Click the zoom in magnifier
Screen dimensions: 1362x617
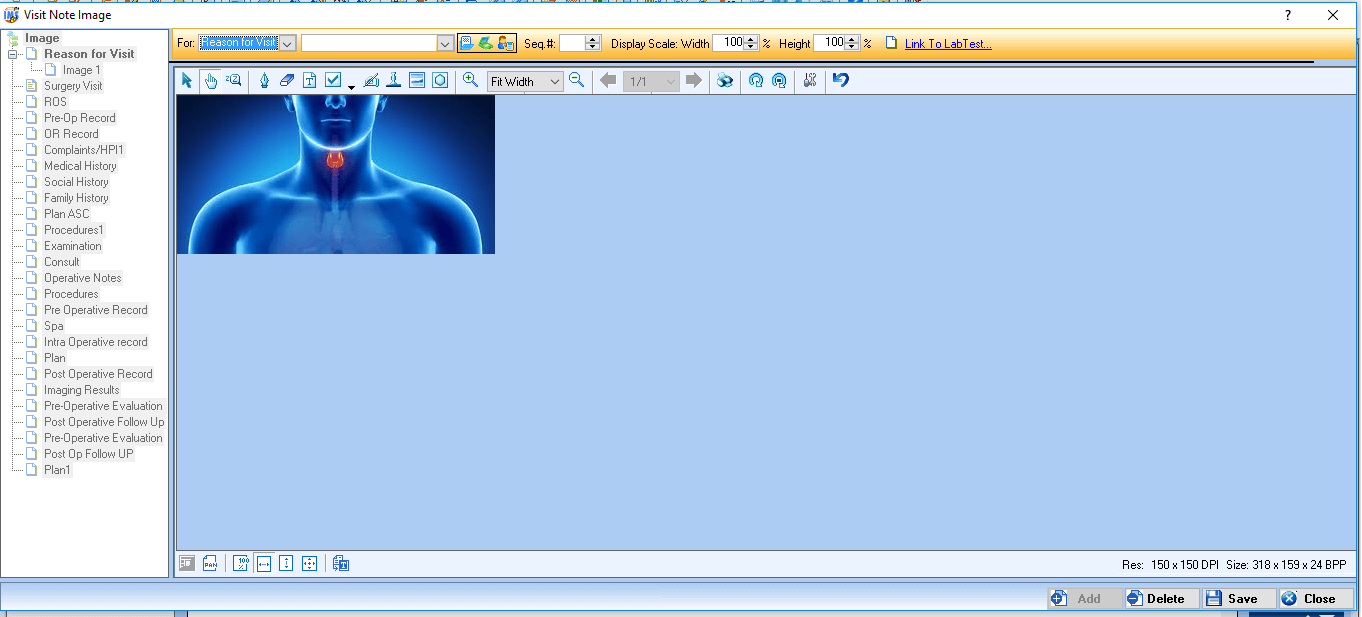point(470,81)
